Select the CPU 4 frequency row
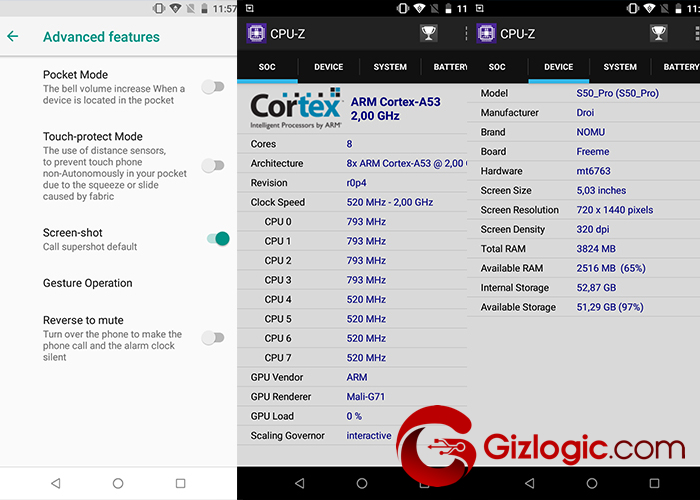The height and width of the screenshot is (500, 700). pos(352,299)
